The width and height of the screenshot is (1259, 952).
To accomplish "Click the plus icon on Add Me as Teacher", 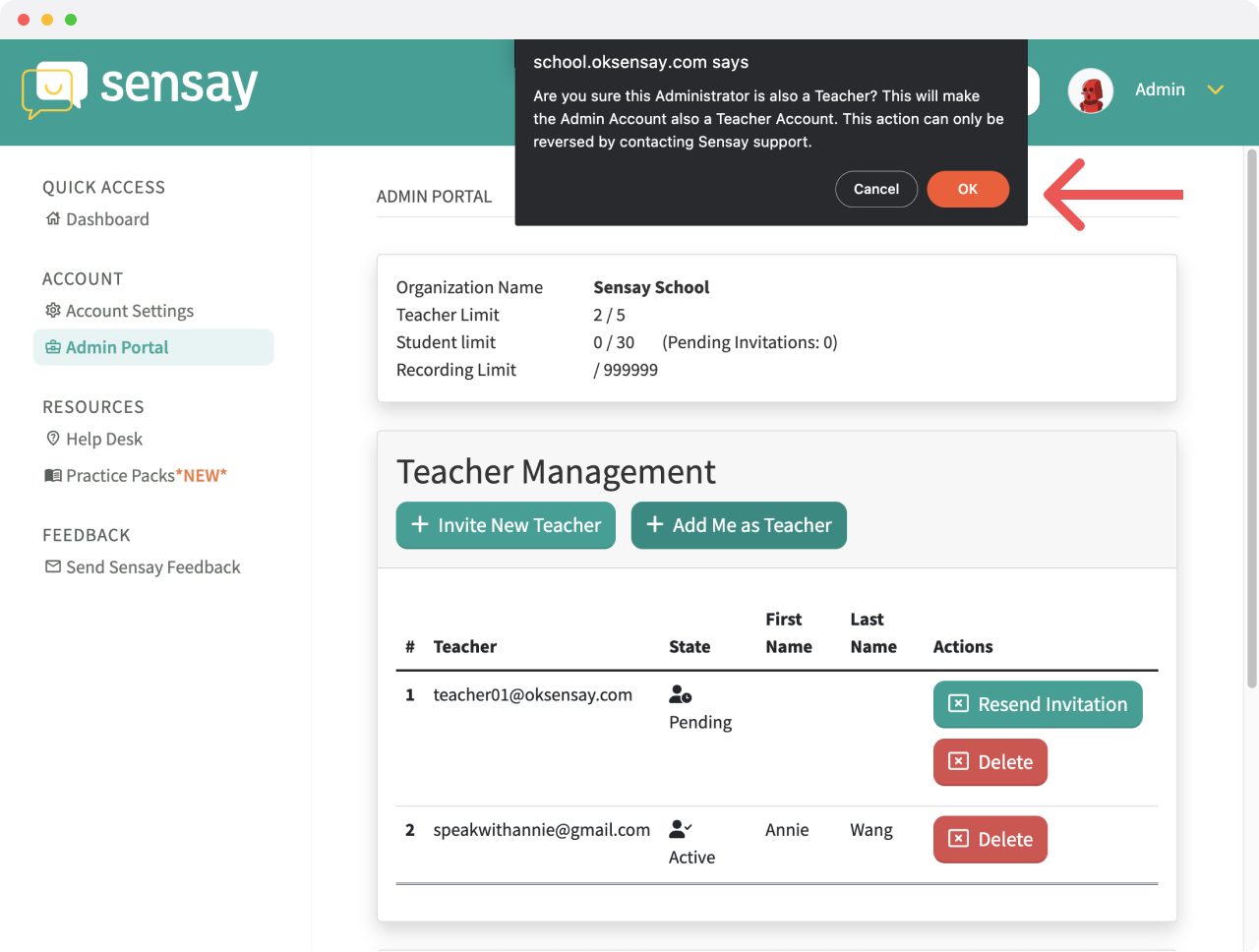I will (655, 524).
